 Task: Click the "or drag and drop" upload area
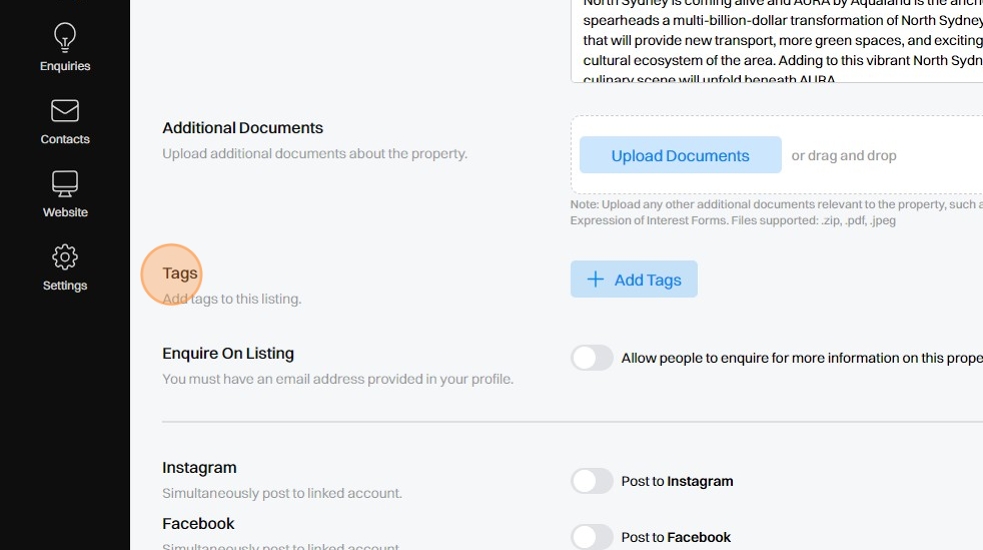[x=844, y=156]
